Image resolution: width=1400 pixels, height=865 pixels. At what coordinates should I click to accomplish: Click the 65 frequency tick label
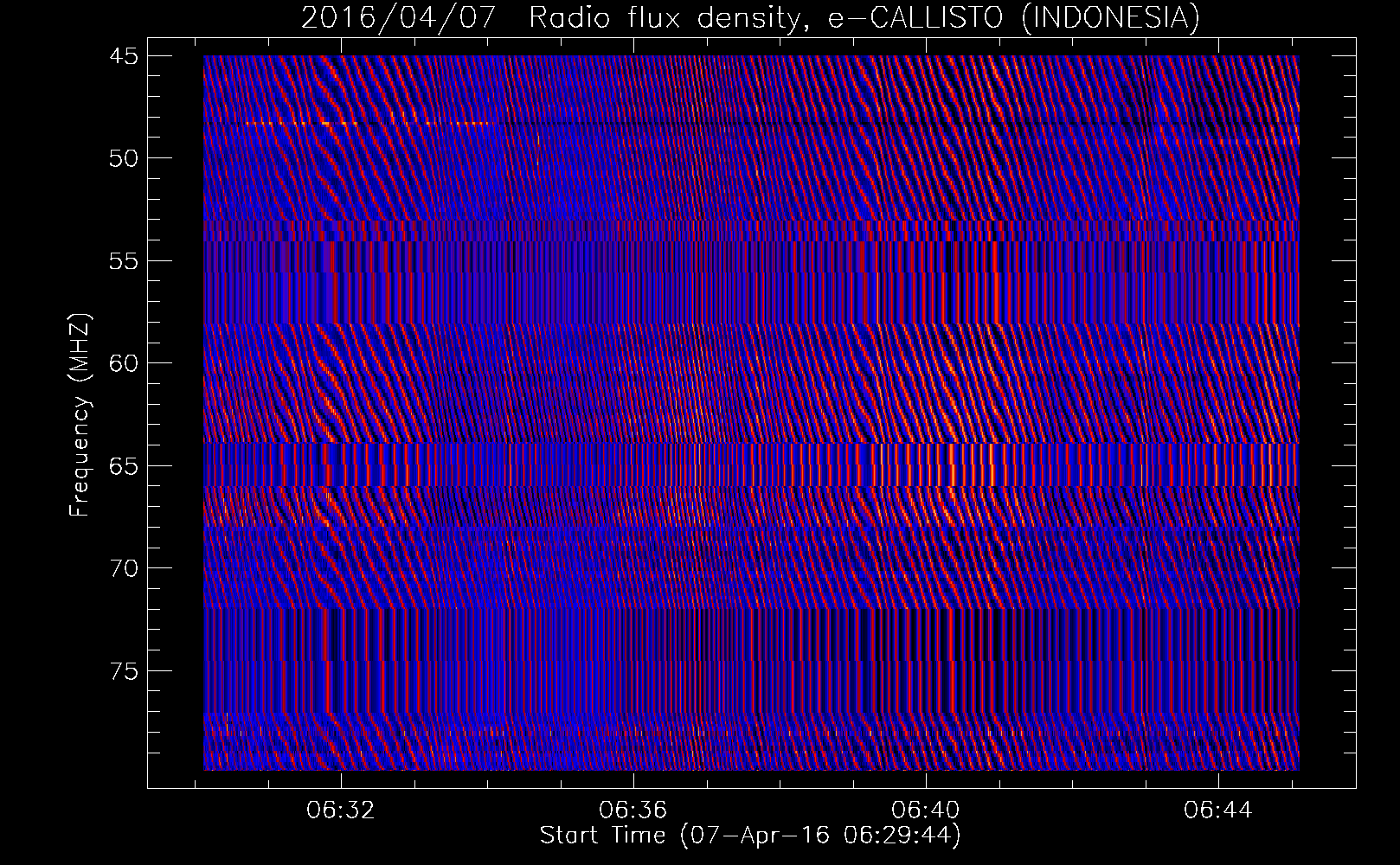point(124,465)
